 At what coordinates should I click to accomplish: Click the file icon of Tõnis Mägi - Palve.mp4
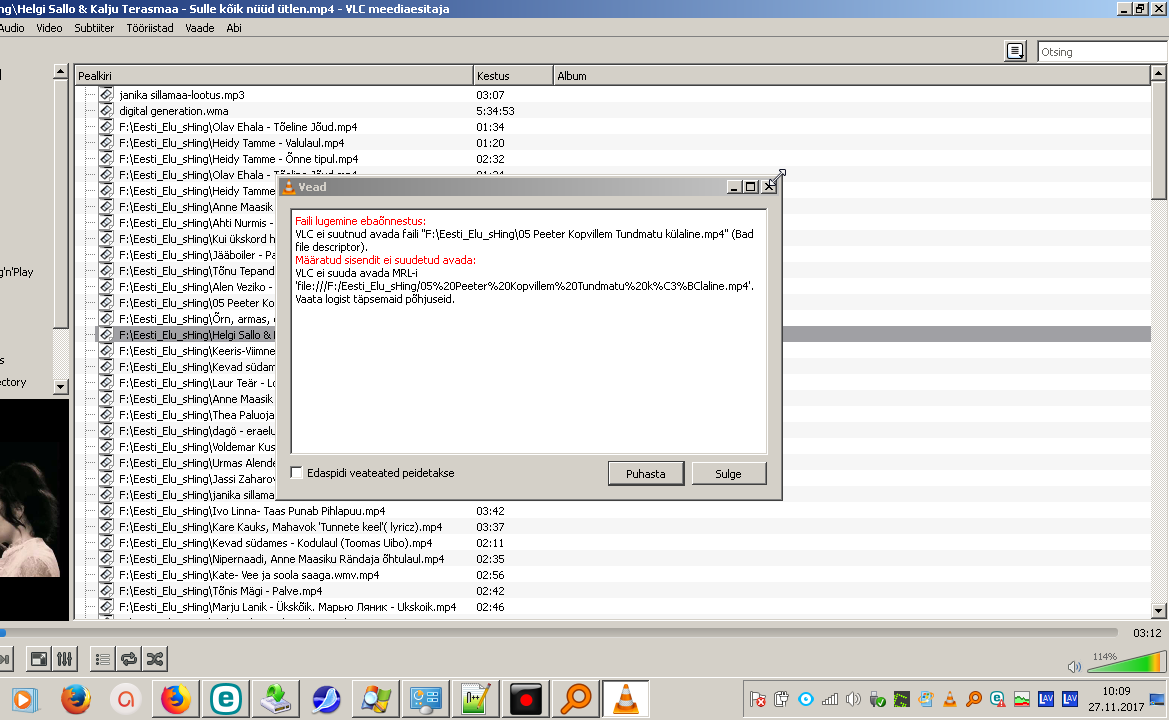click(x=106, y=590)
